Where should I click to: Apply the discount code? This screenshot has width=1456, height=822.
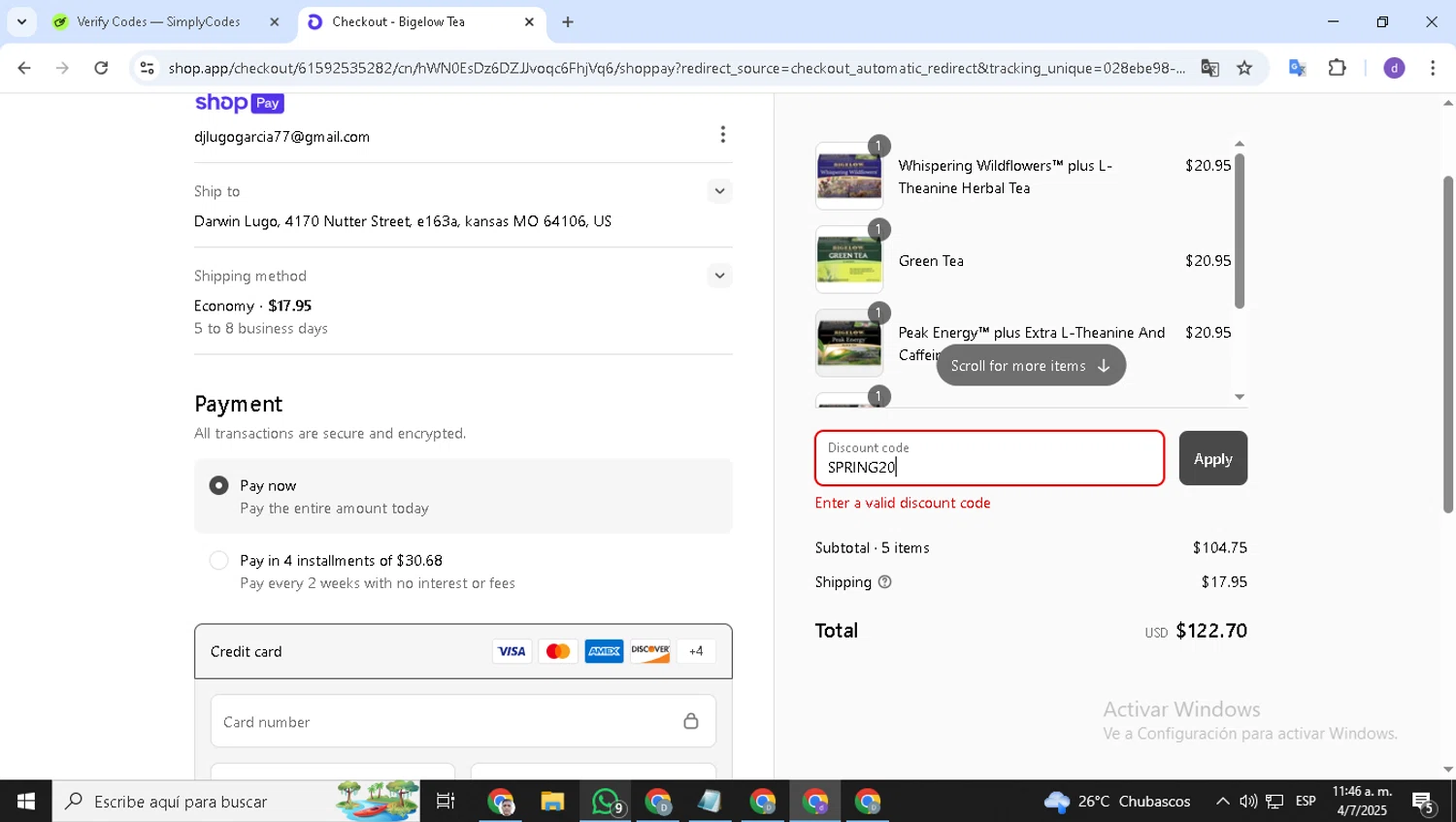1212,458
